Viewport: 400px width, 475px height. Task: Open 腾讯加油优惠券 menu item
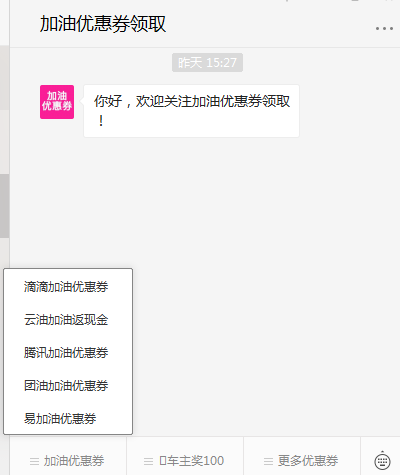(66, 353)
